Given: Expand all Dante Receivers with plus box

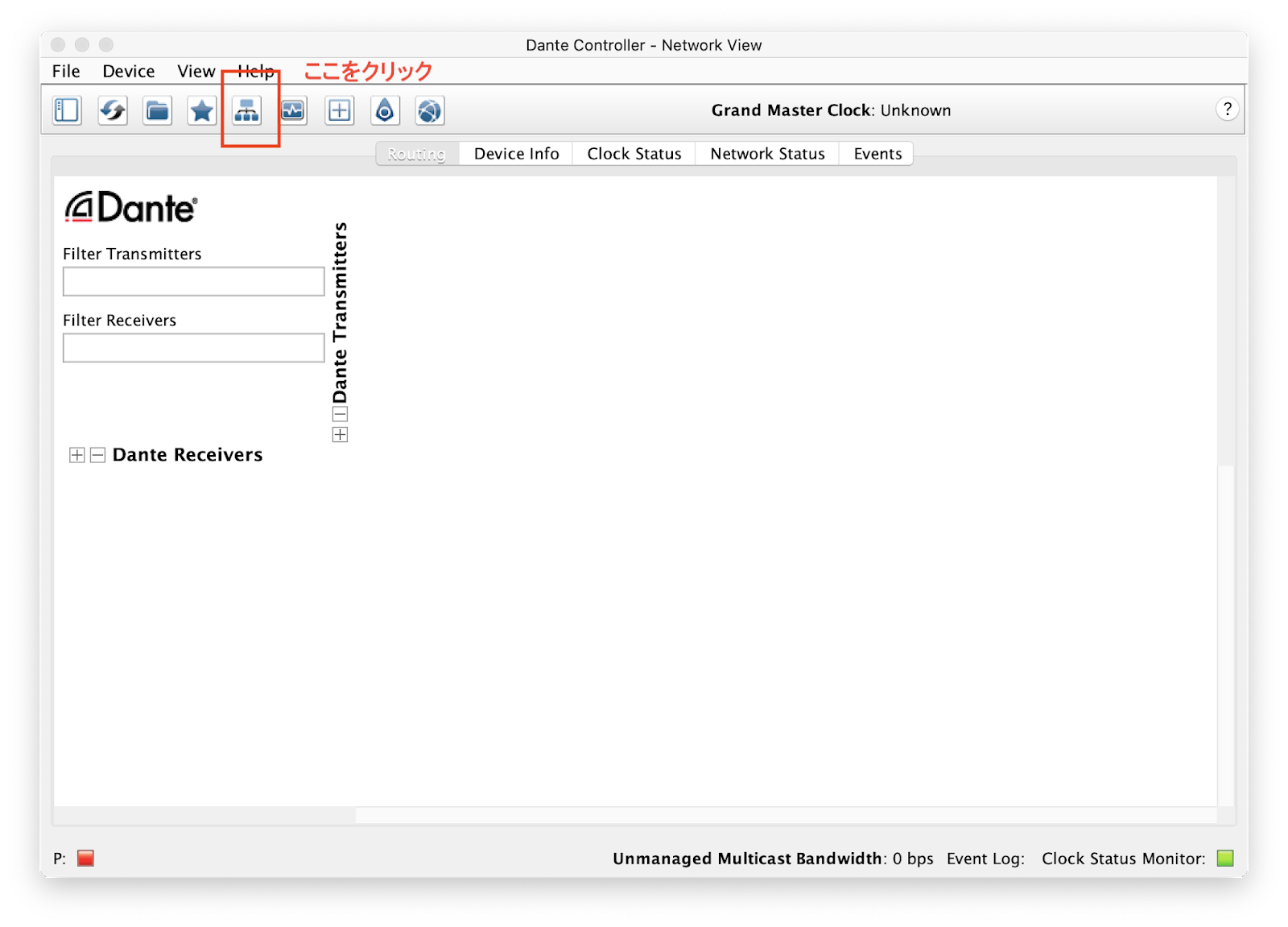Looking at the screenshot, I should (77, 455).
